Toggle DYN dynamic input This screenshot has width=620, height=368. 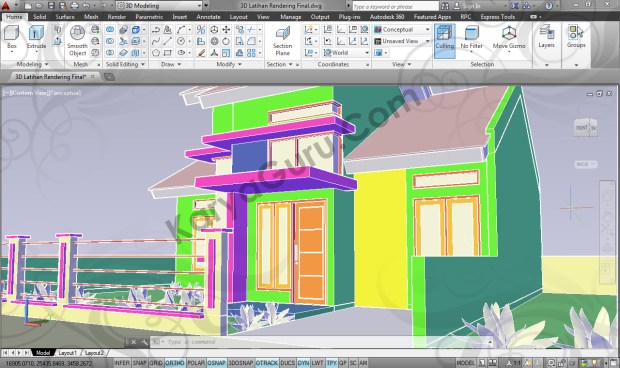click(x=303, y=362)
